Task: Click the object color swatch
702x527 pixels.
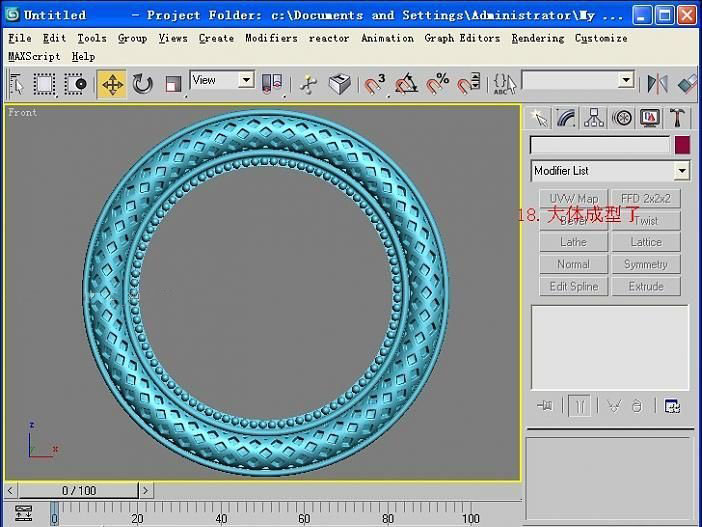Action: (x=682, y=145)
